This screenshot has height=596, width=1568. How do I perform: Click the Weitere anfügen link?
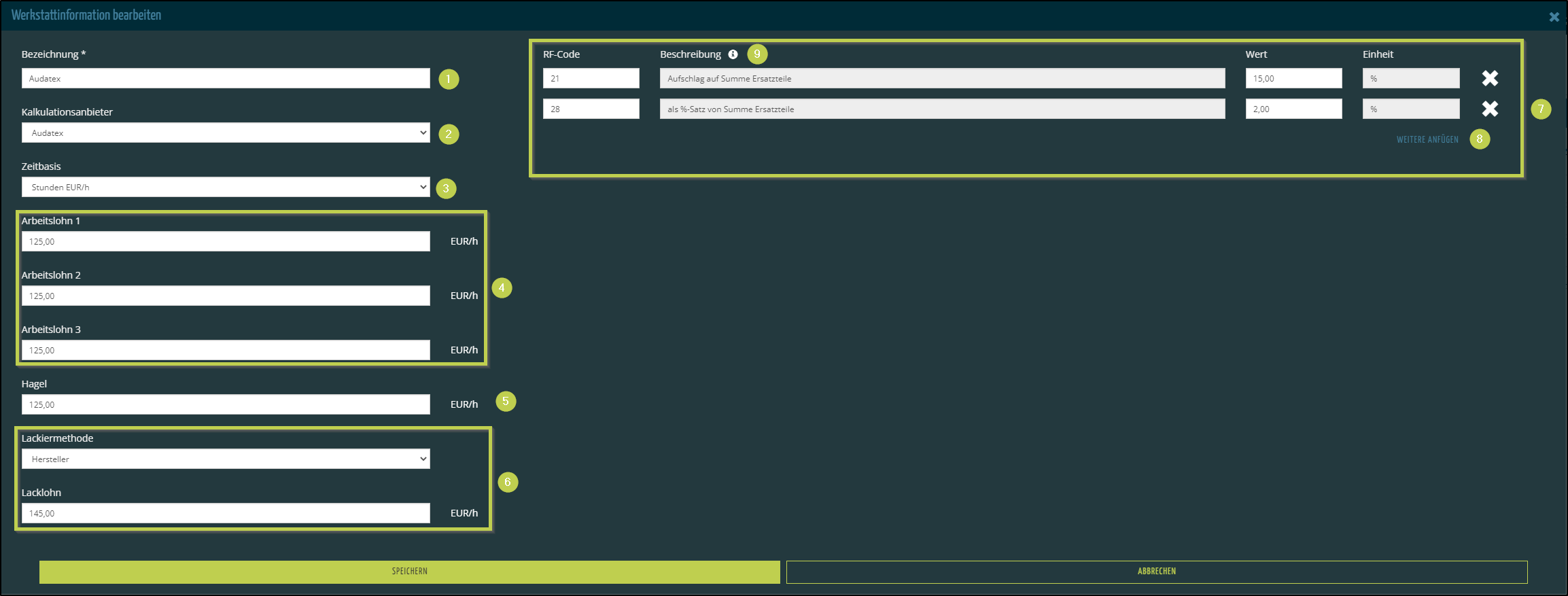click(1427, 139)
